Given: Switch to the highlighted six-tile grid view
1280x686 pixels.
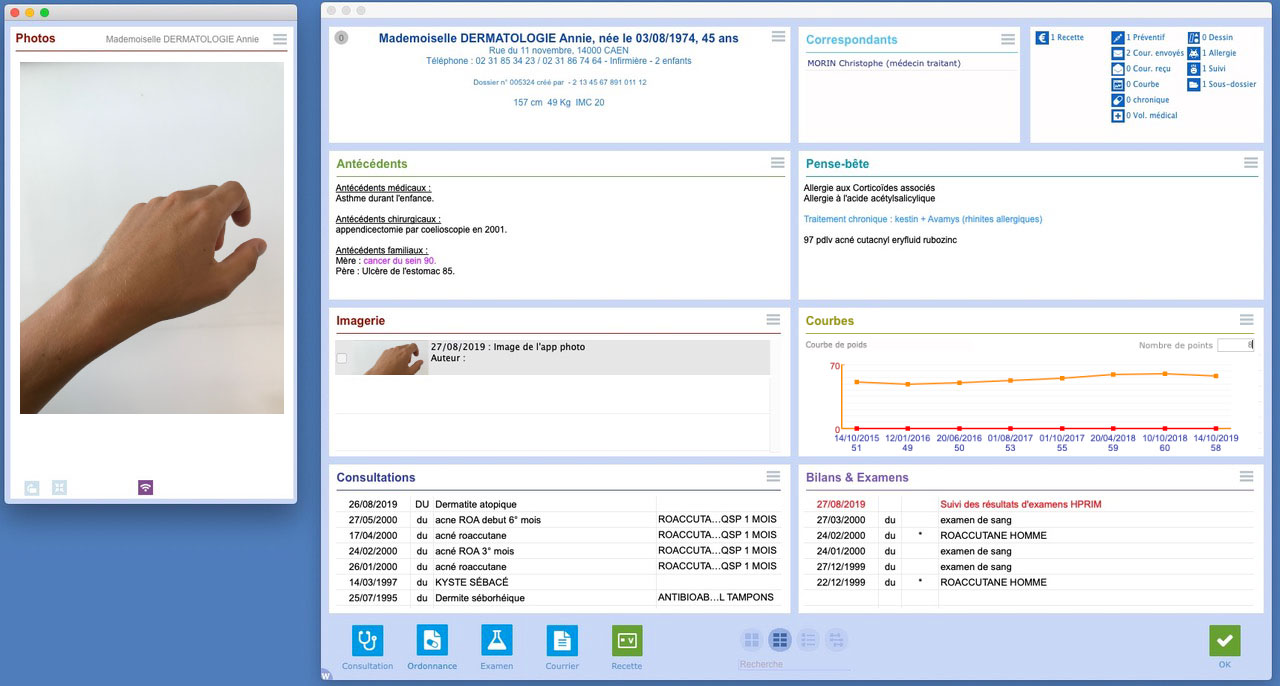Looking at the screenshot, I should pos(780,639).
